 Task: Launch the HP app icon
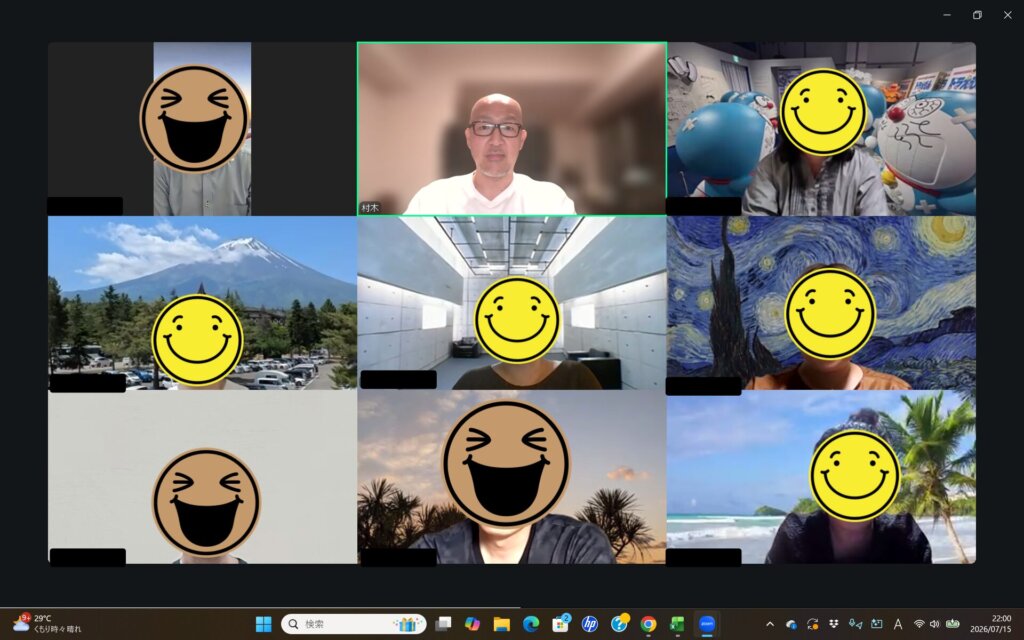(590, 624)
